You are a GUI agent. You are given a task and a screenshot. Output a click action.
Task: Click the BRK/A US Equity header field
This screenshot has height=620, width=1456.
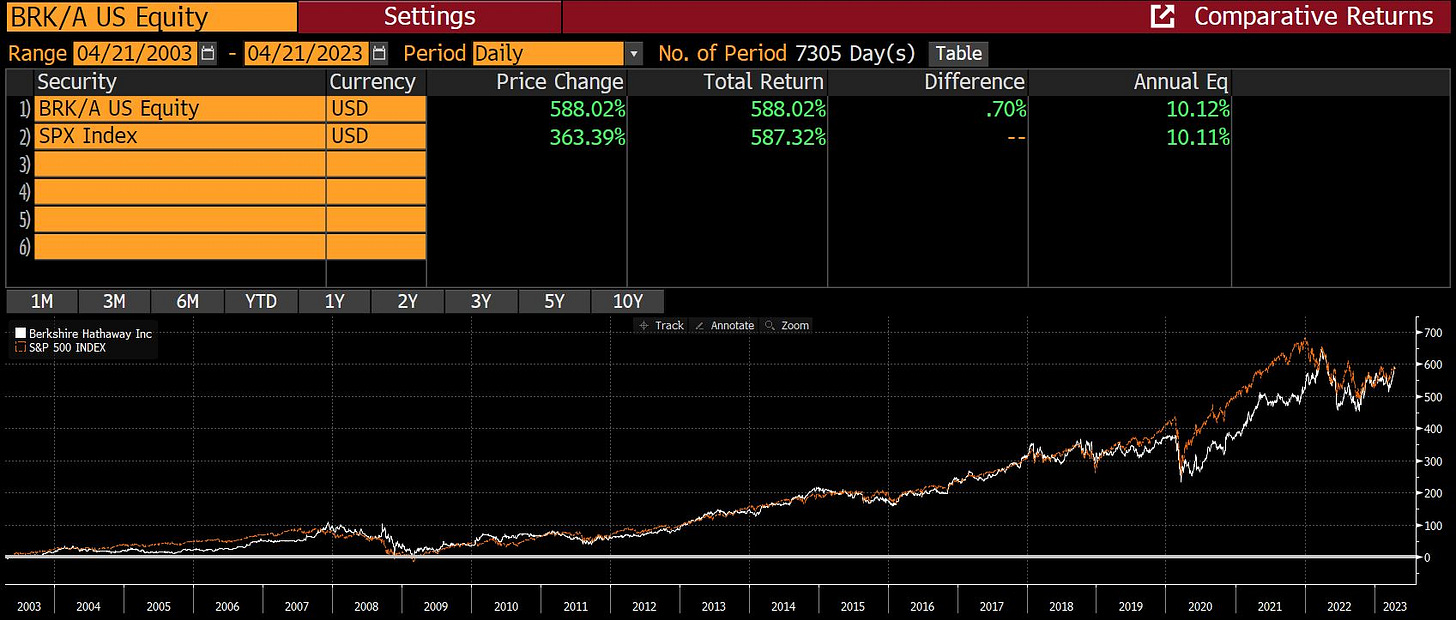point(149,17)
